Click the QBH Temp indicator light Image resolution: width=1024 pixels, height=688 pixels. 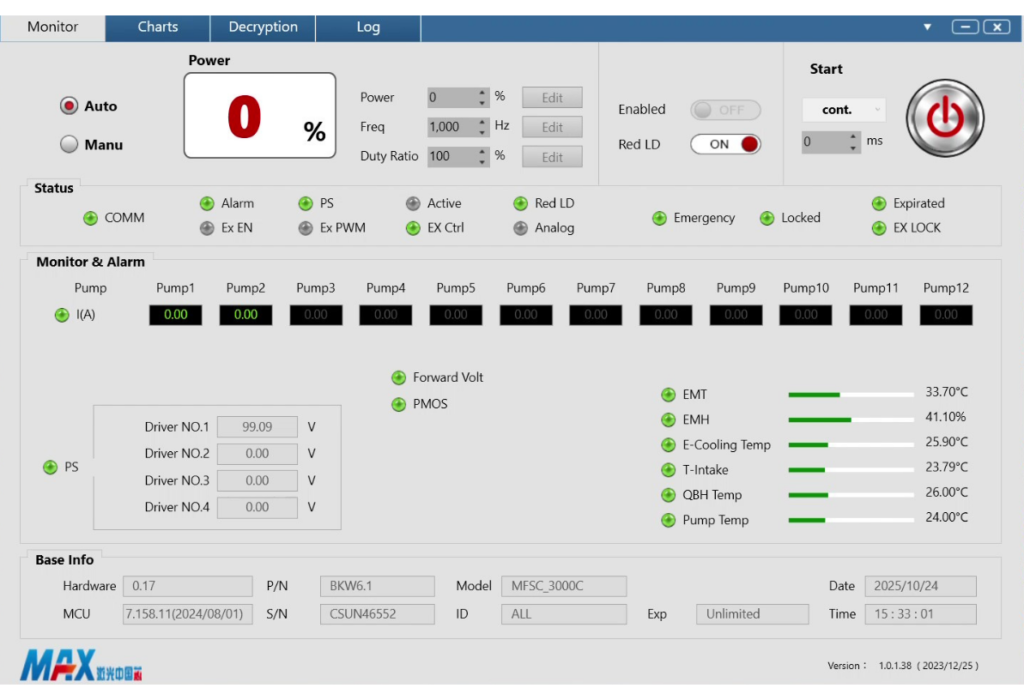tap(668, 495)
